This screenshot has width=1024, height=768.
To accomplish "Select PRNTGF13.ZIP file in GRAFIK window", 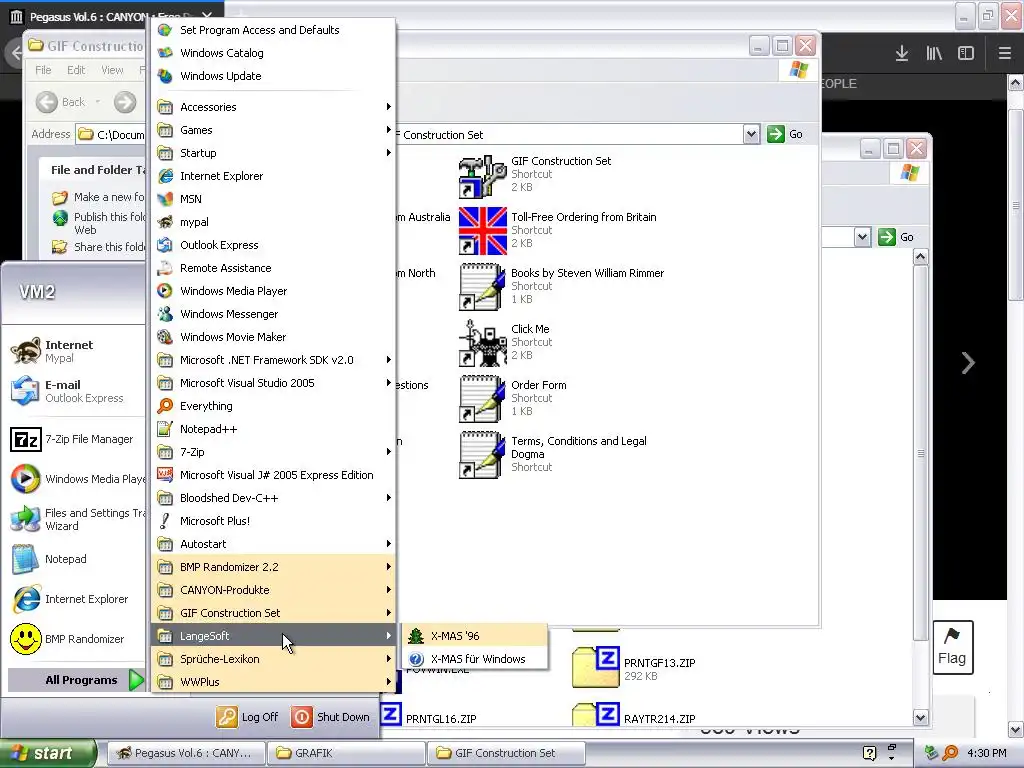I will click(x=633, y=668).
